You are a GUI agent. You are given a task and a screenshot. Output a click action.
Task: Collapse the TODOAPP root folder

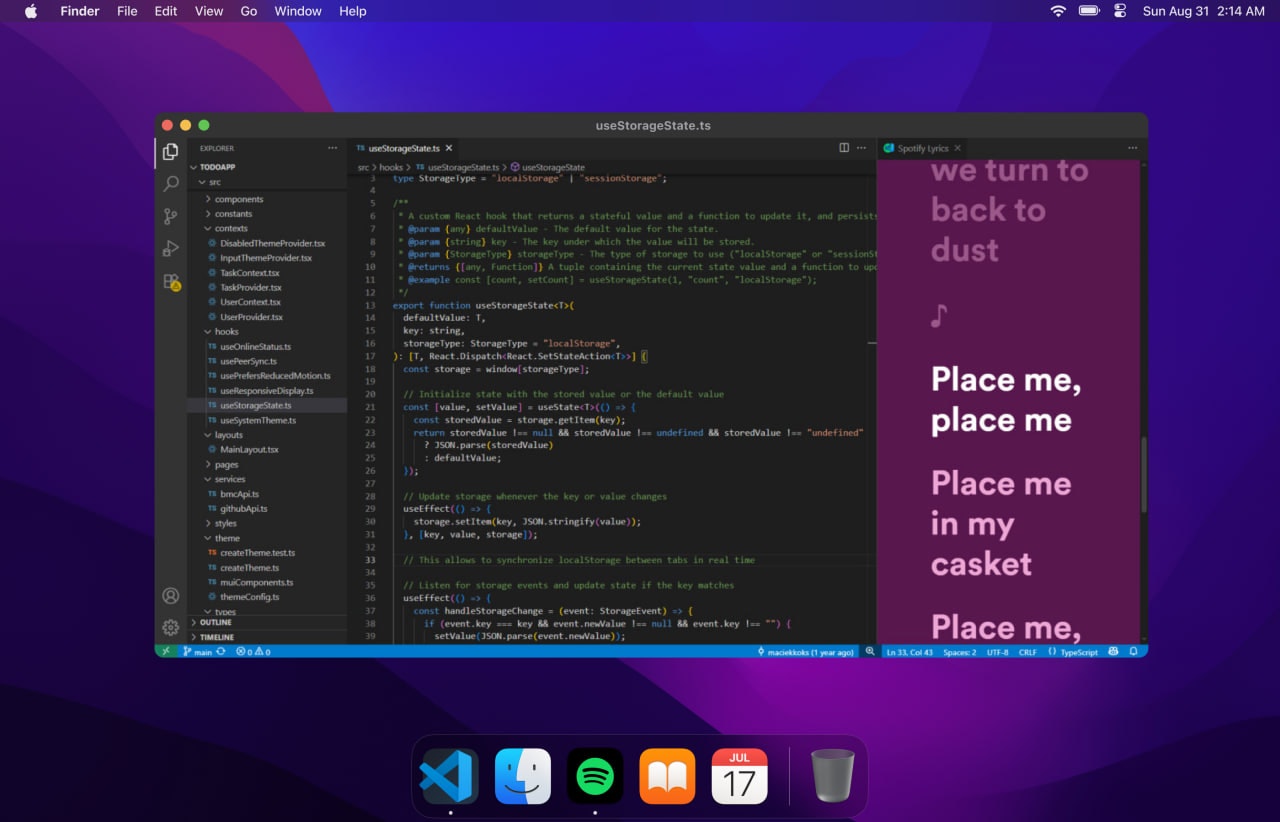pos(267,167)
